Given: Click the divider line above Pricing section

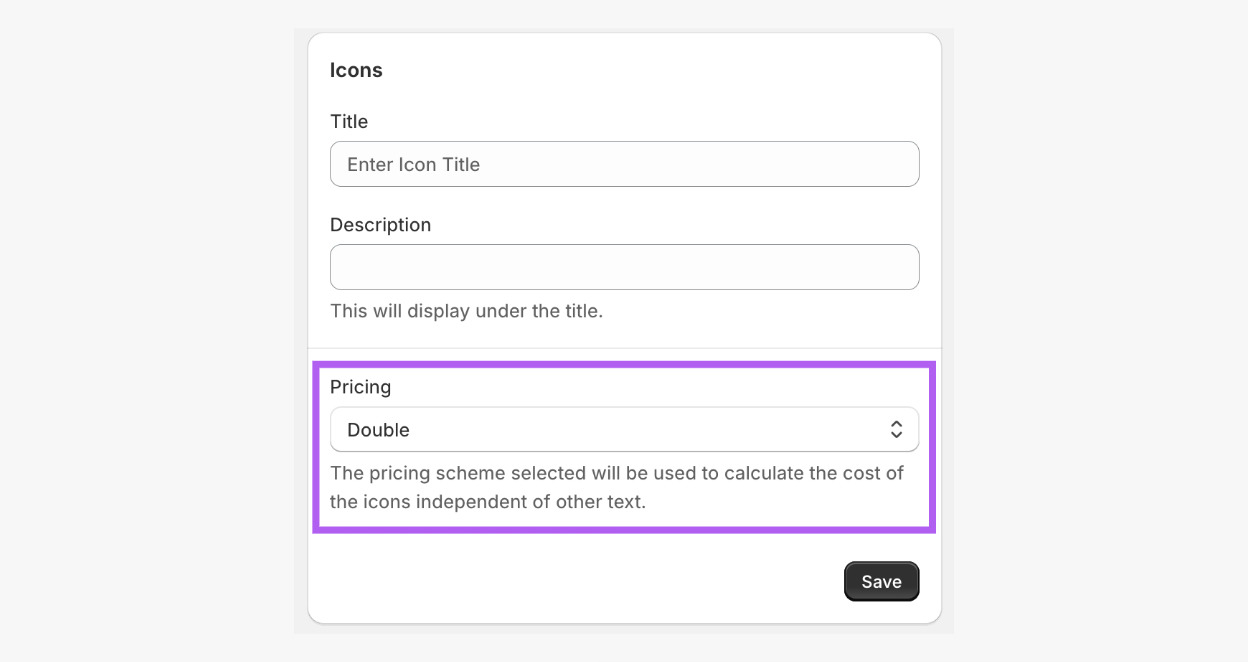Looking at the screenshot, I should coord(624,348).
